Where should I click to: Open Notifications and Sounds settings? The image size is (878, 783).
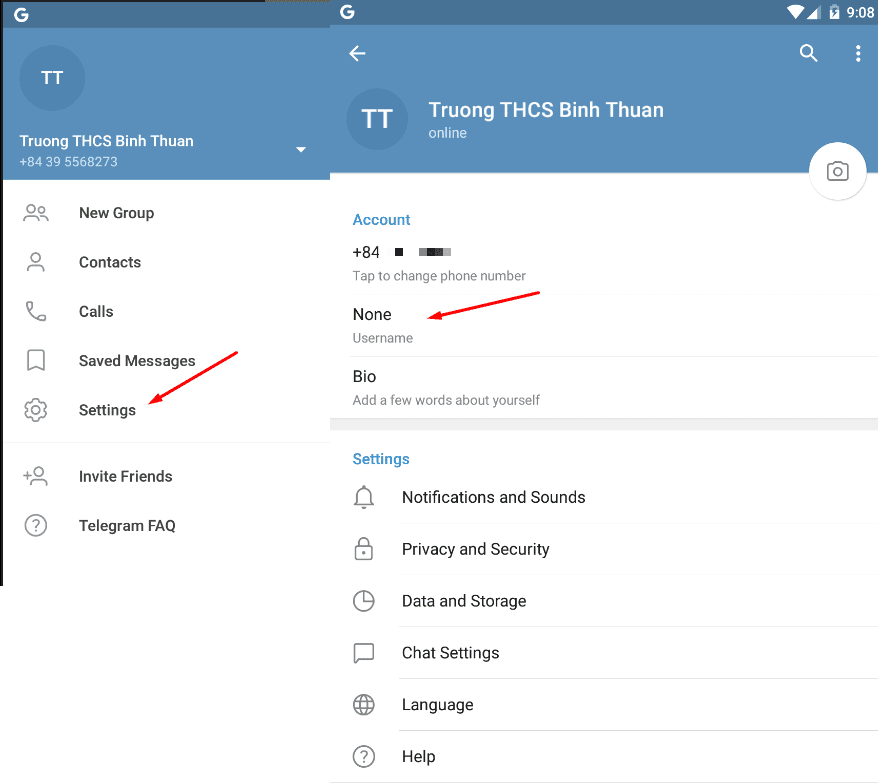(x=604, y=497)
